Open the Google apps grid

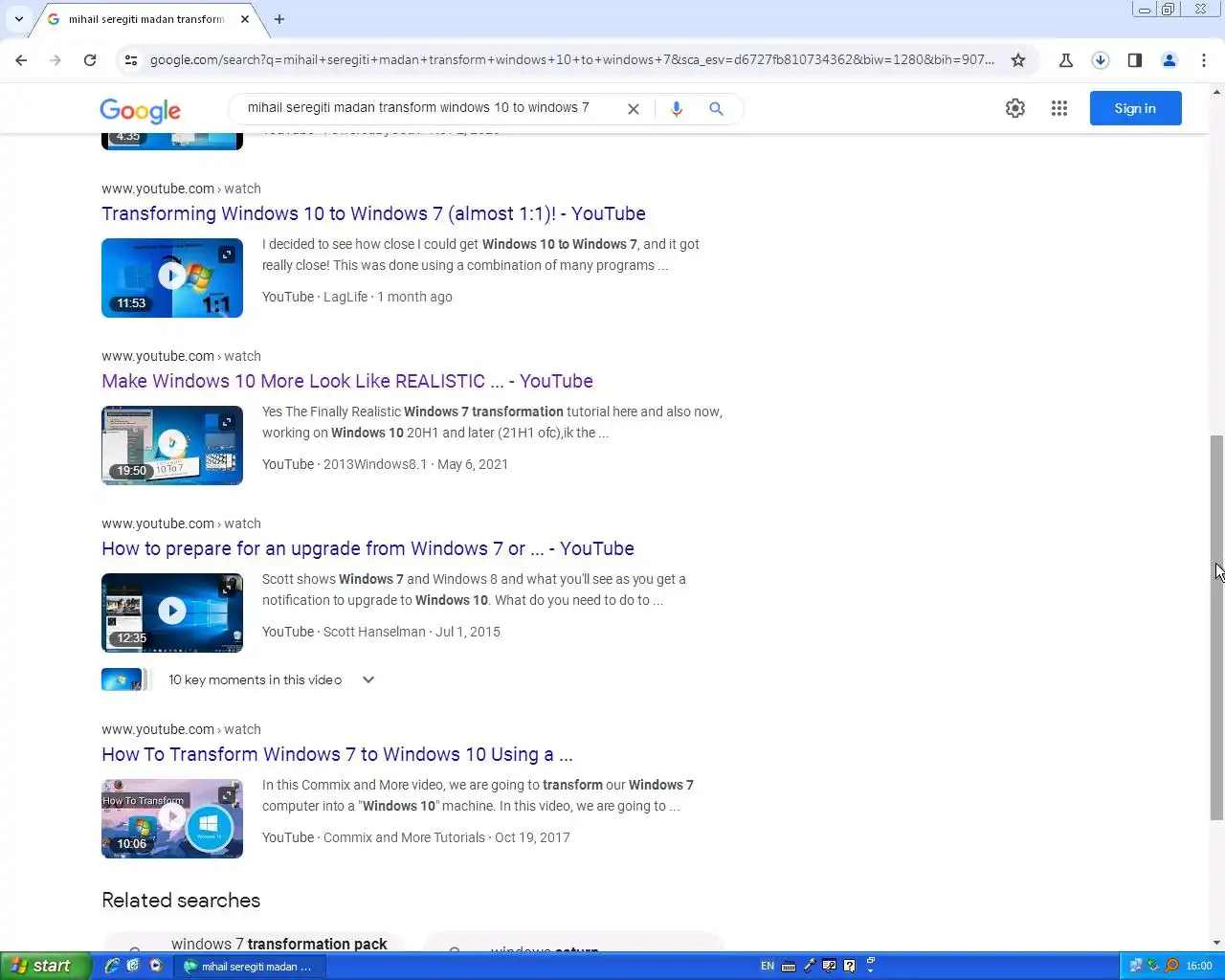[x=1059, y=108]
